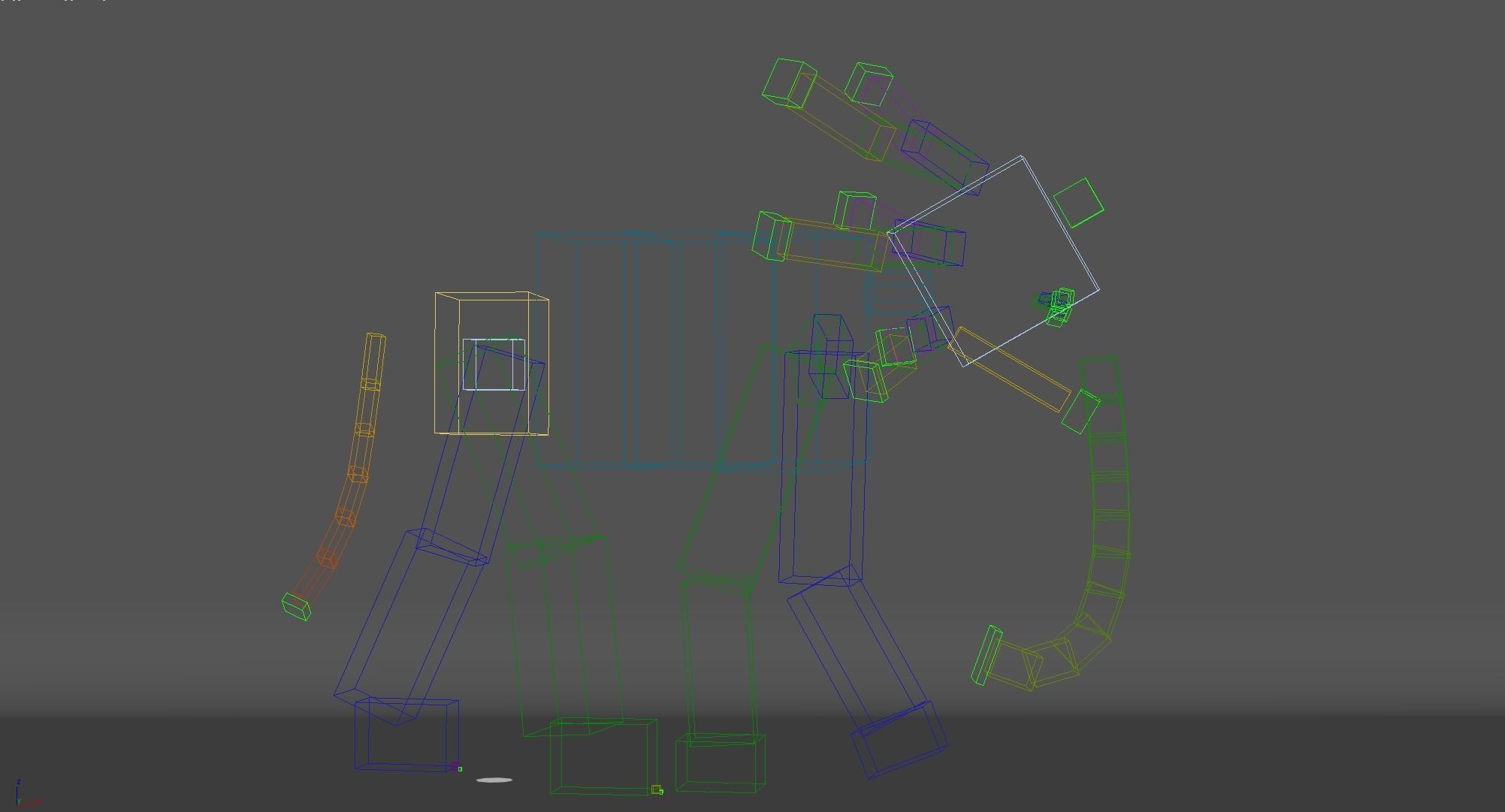The image size is (1505, 812).
Task: Click the small green eye control cluster
Action: (x=1059, y=306)
